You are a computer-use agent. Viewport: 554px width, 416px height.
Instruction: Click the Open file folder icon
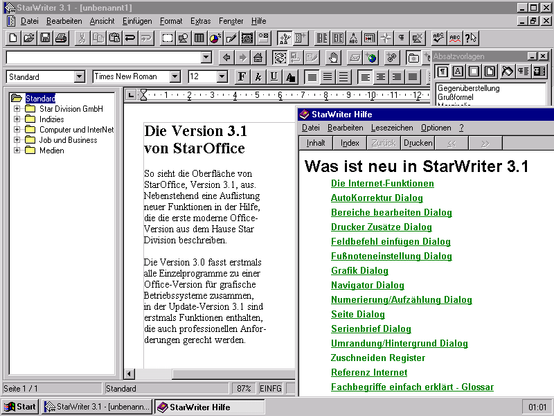(x=29, y=38)
